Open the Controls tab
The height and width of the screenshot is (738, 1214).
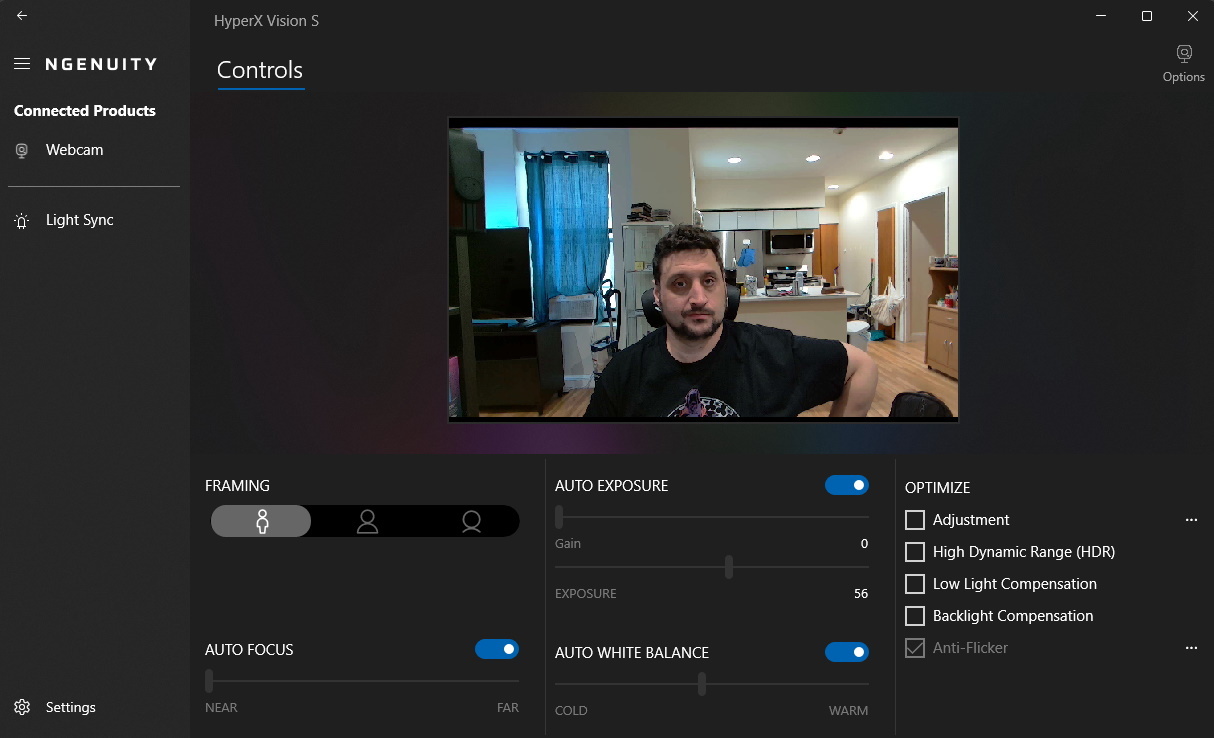pos(260,71)
